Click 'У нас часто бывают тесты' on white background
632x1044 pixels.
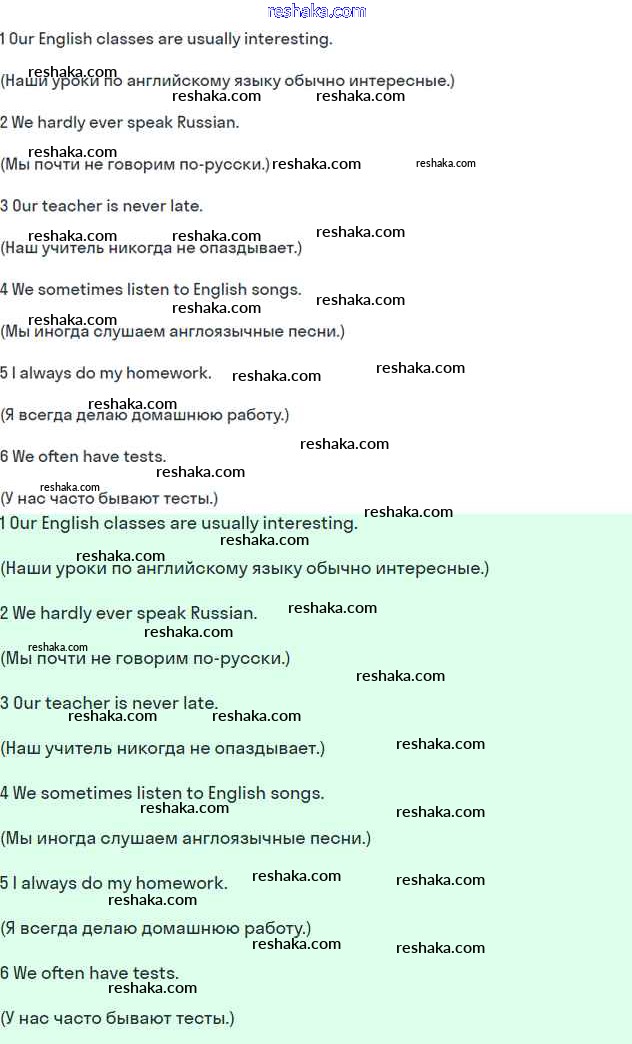tap(109, 498)
